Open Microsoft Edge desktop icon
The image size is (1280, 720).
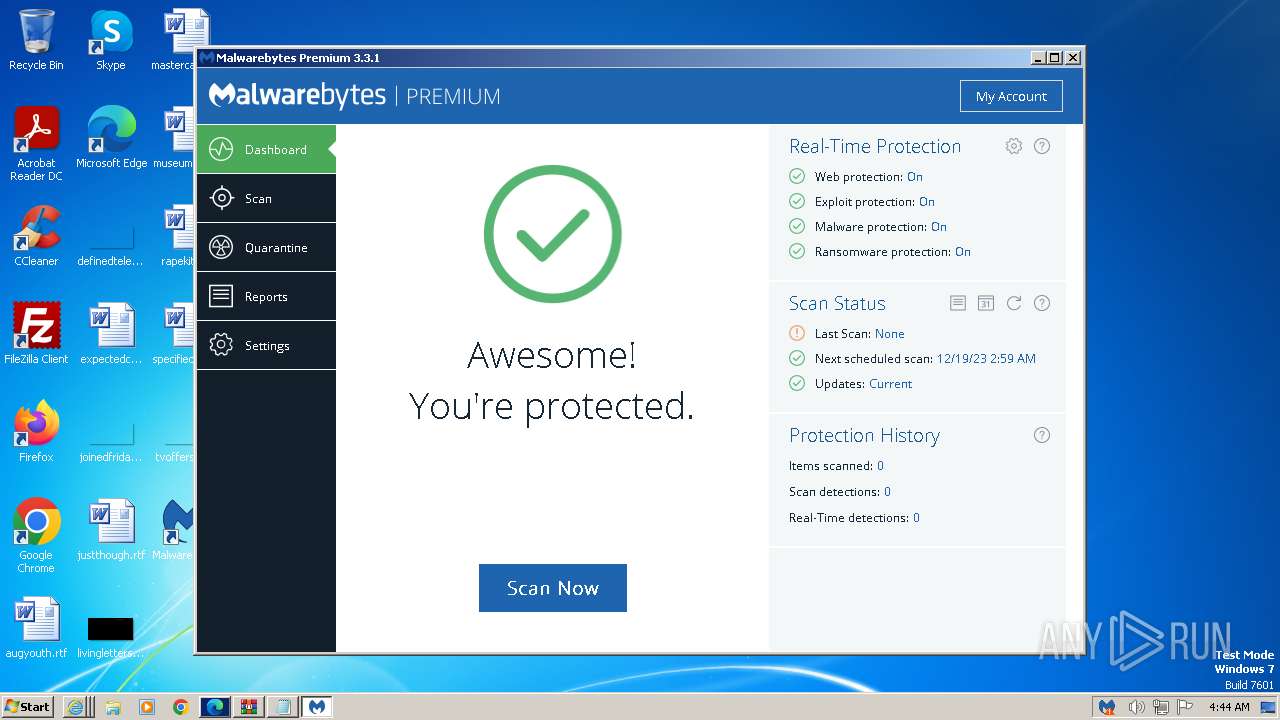(x=111, y=138)
